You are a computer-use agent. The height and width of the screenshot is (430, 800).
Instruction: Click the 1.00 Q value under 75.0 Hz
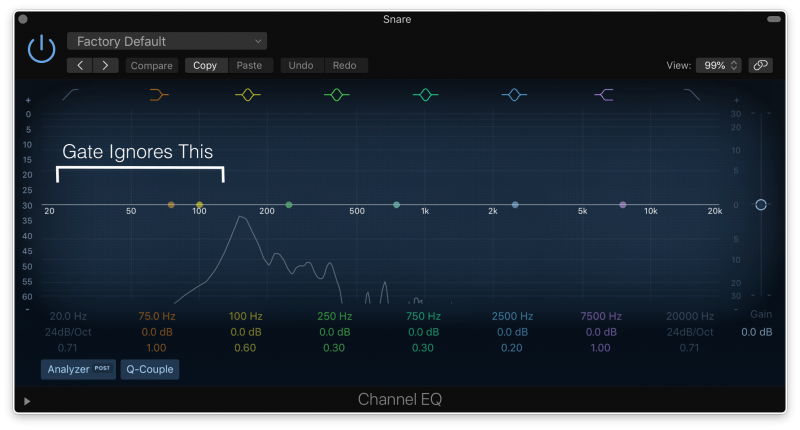tap(156, 348)
